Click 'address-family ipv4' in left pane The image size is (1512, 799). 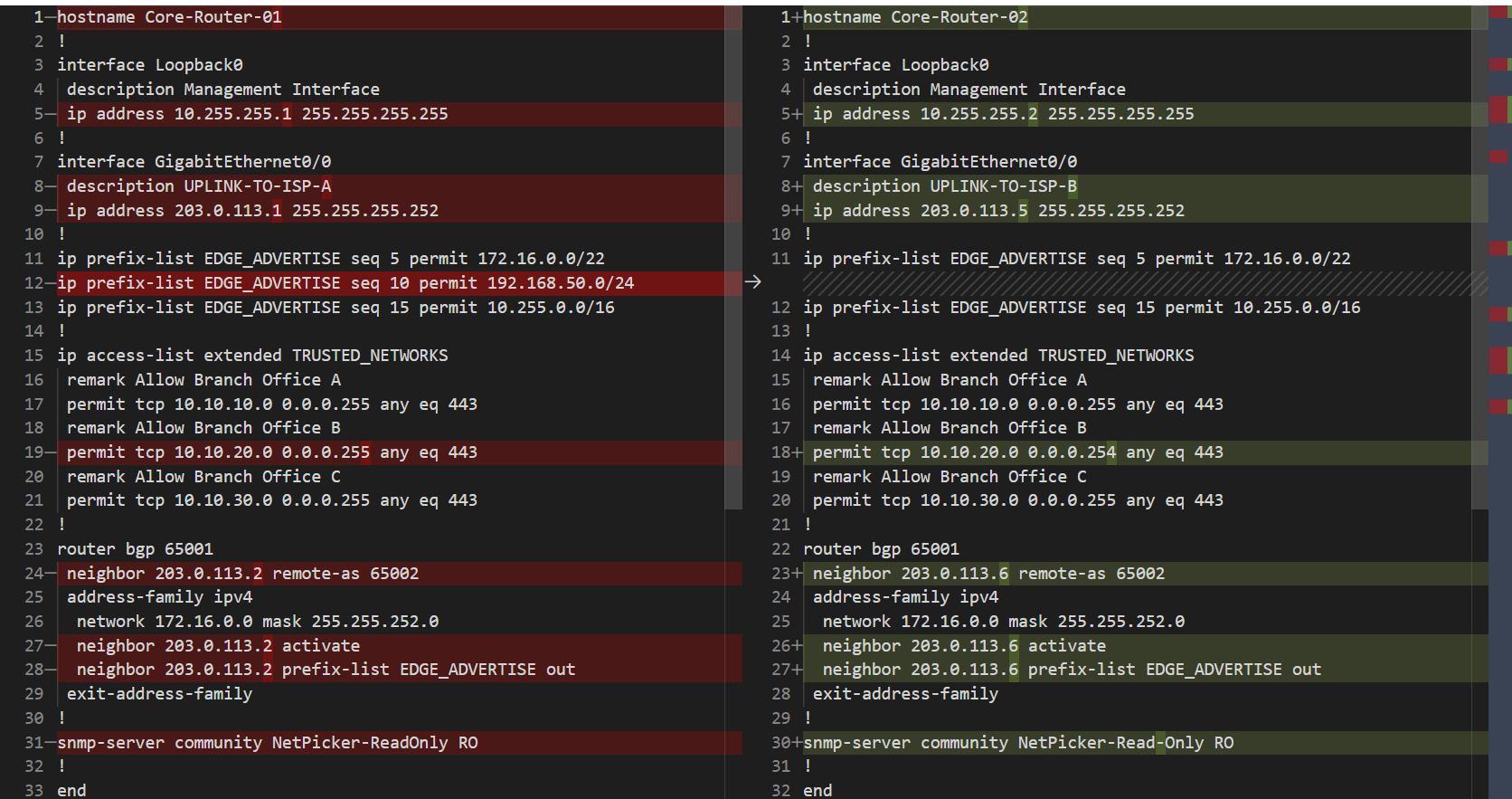pos(160,597)
